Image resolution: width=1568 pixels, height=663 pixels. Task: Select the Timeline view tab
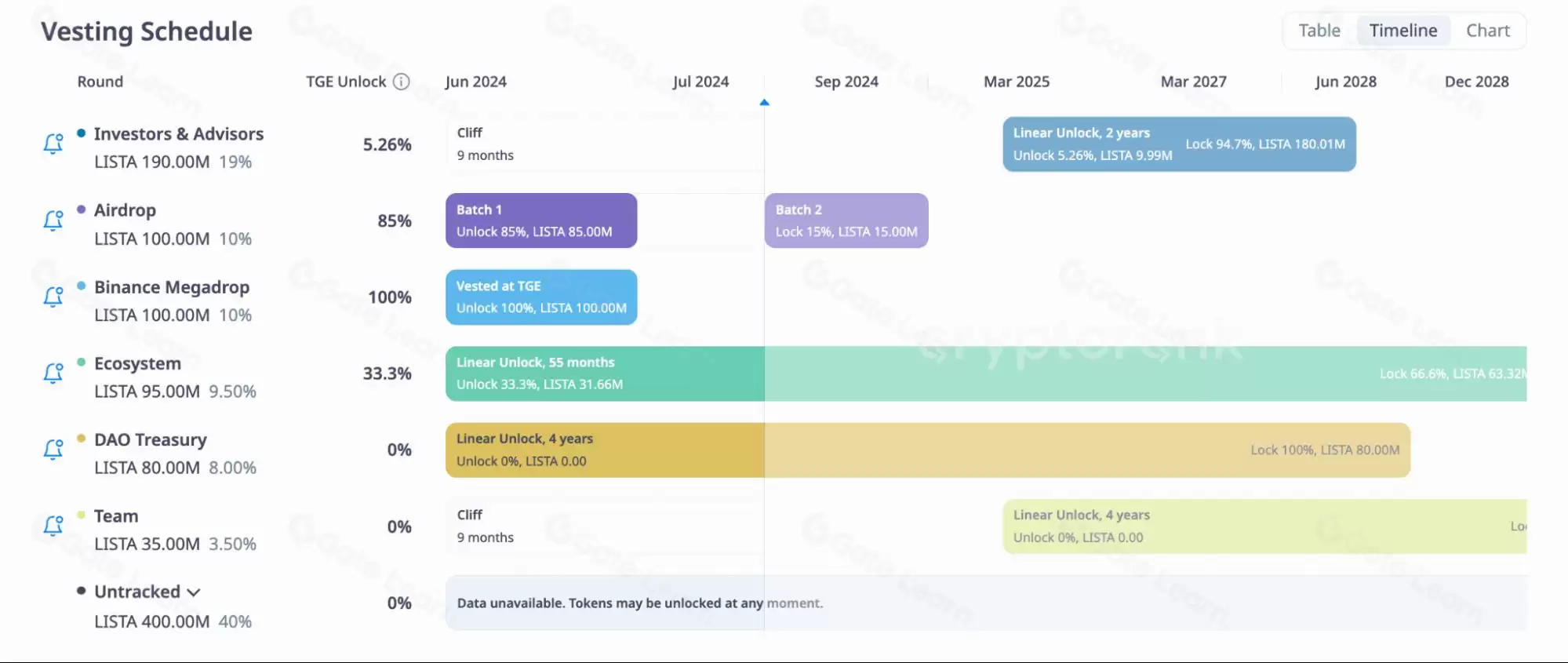1402,31
